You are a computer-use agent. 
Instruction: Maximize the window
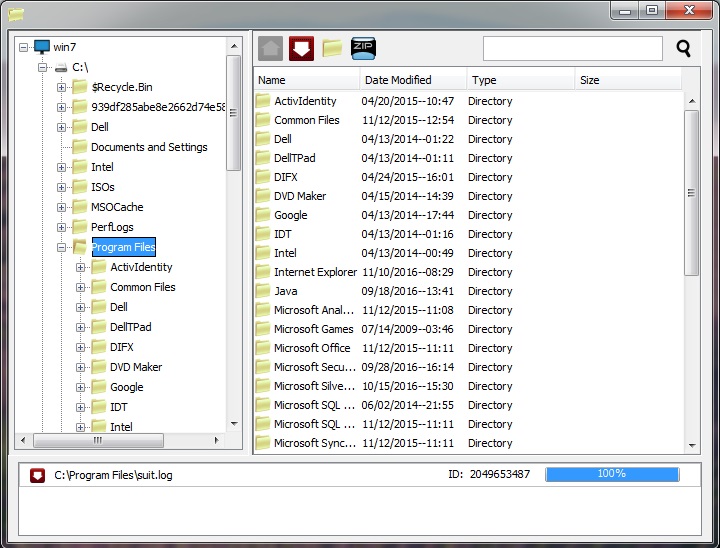(x=652, y=10)
